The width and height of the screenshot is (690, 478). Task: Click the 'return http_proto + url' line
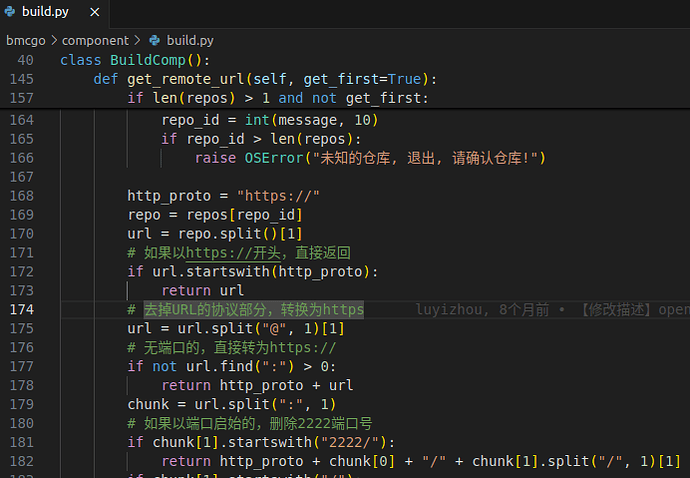[257, 386]
